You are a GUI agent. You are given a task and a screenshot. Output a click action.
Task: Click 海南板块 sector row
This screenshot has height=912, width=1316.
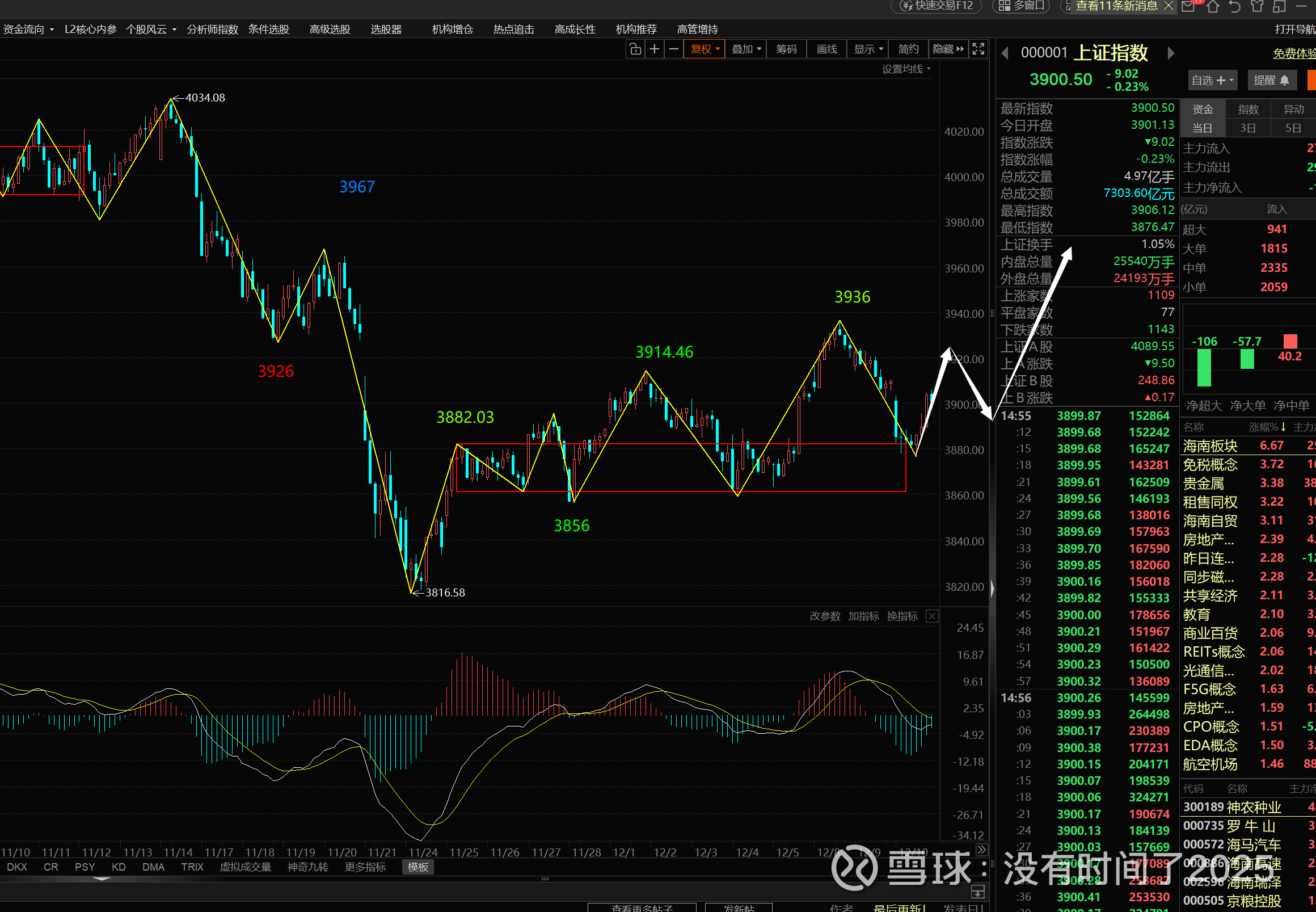(x=1210, y=446)
